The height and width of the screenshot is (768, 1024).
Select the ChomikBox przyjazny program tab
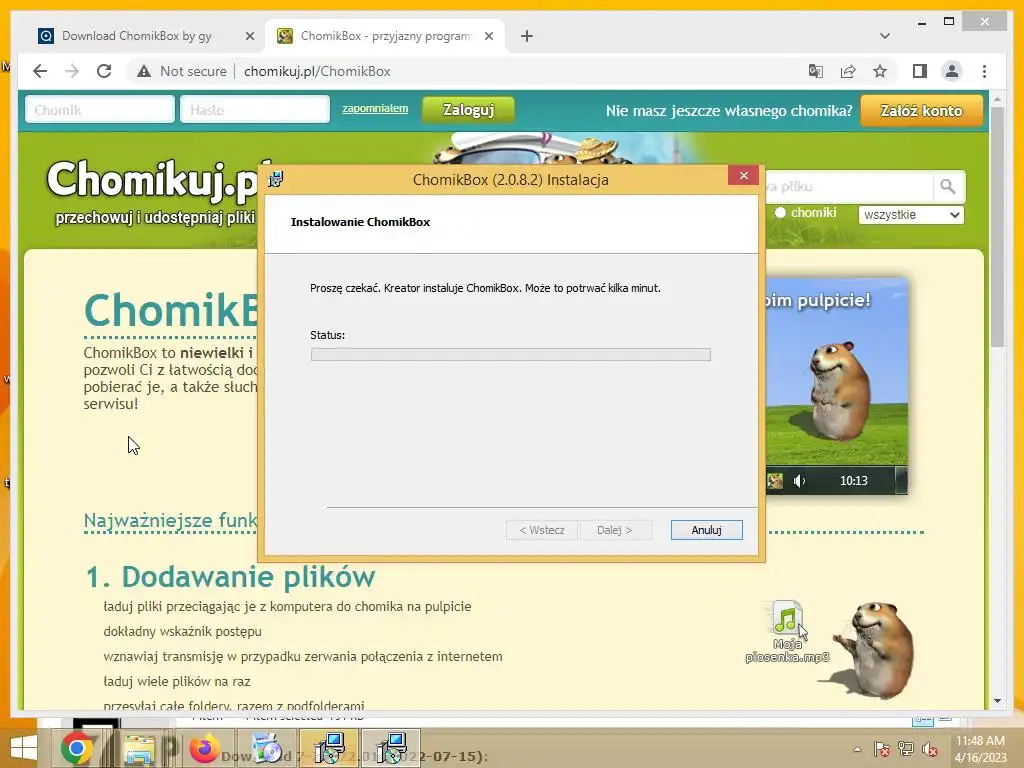pos(385,36)
